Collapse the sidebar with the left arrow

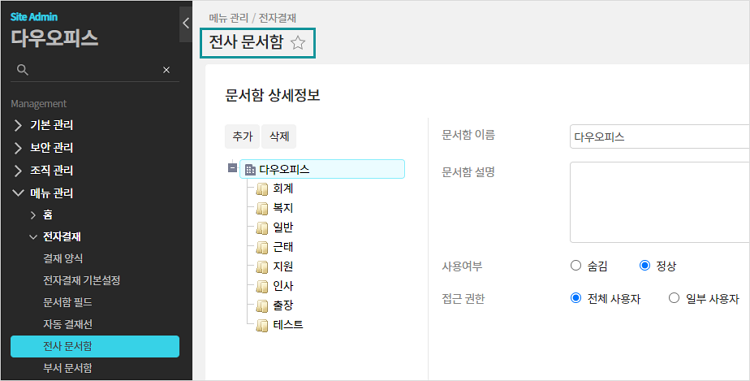[x=186, y=23]
